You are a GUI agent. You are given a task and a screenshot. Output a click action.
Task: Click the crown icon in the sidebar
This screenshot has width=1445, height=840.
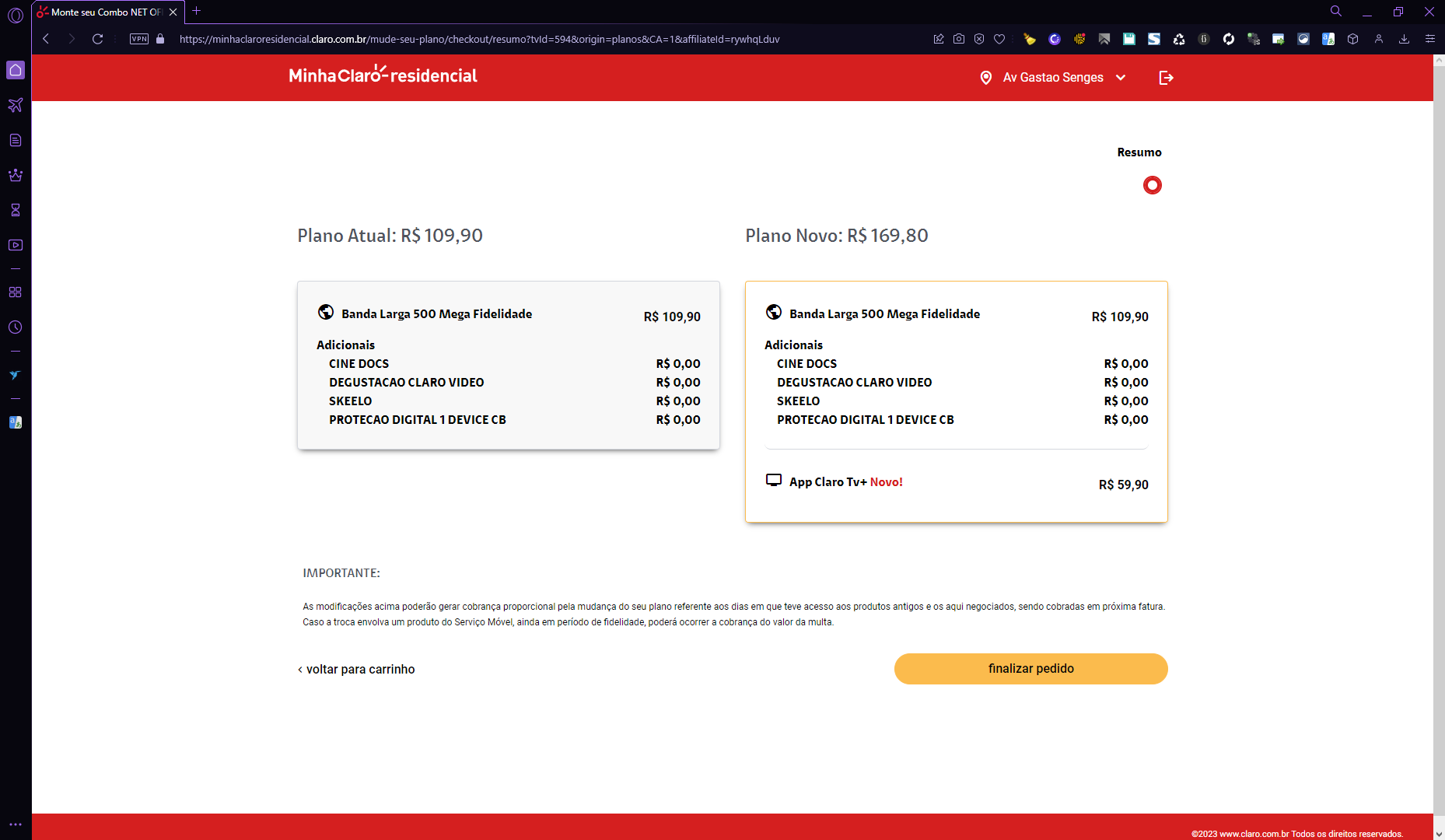pos(16,175)
